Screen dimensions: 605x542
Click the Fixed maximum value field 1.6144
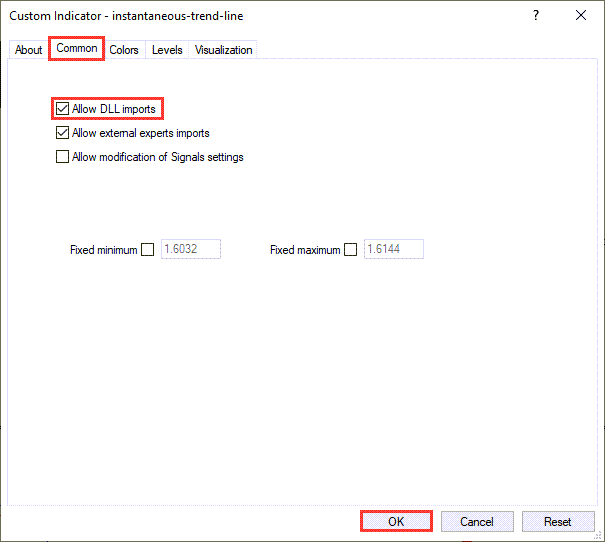pyautogui.click(x=394, y=249)
